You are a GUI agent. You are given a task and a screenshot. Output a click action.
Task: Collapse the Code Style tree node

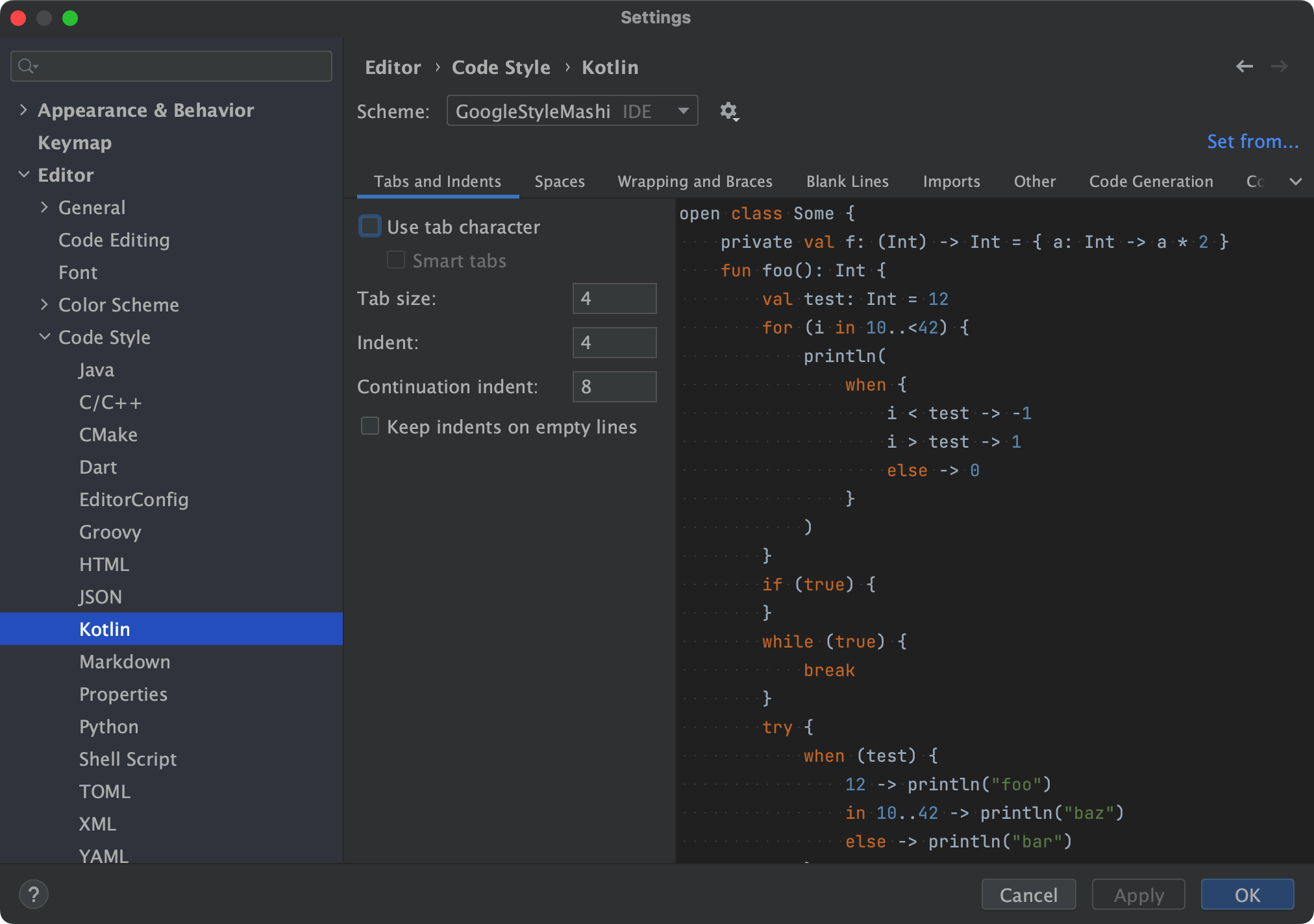(x=44, y=337)
